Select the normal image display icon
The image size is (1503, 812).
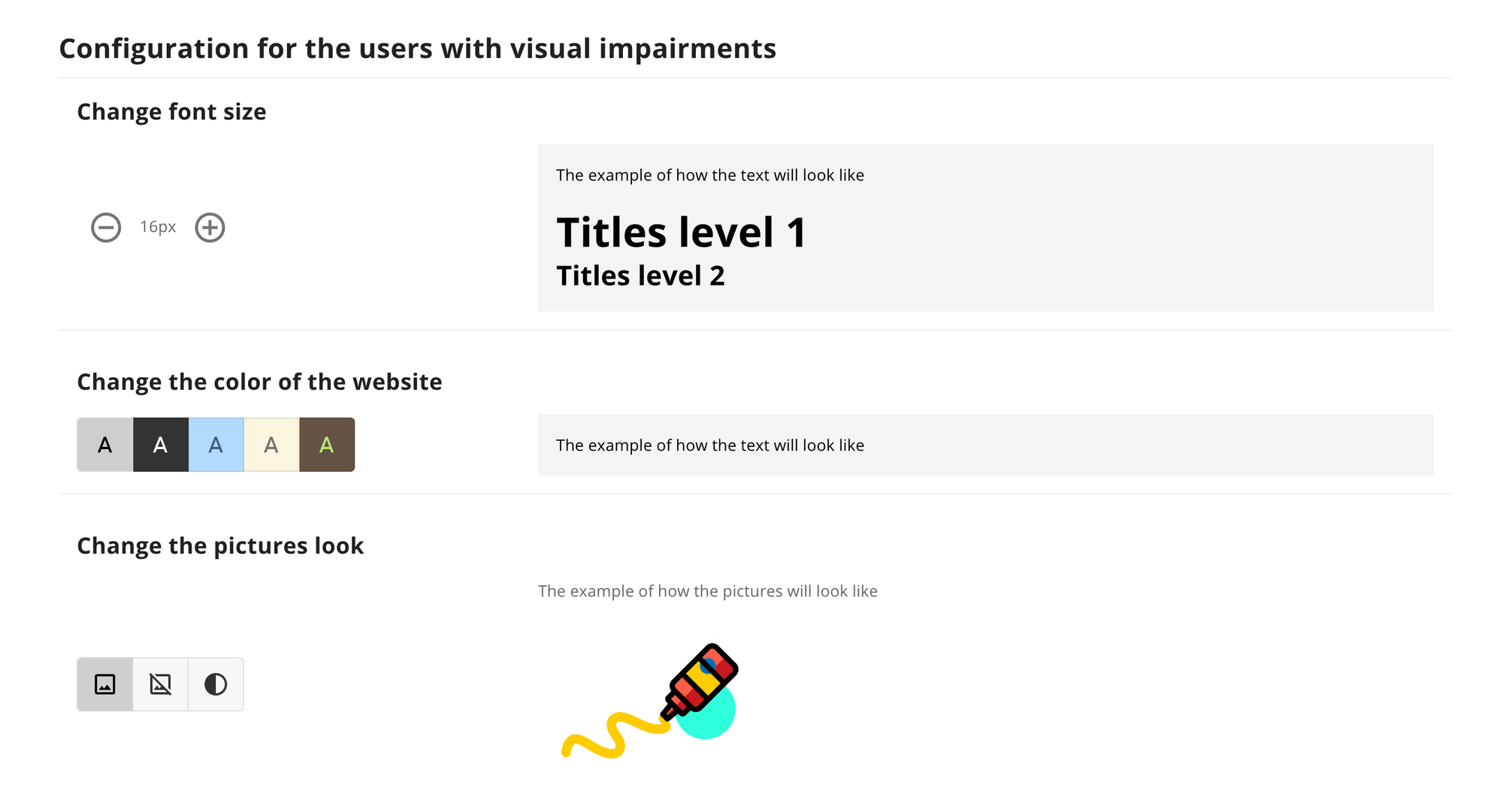pyautogui.click(x=105, y=685)
